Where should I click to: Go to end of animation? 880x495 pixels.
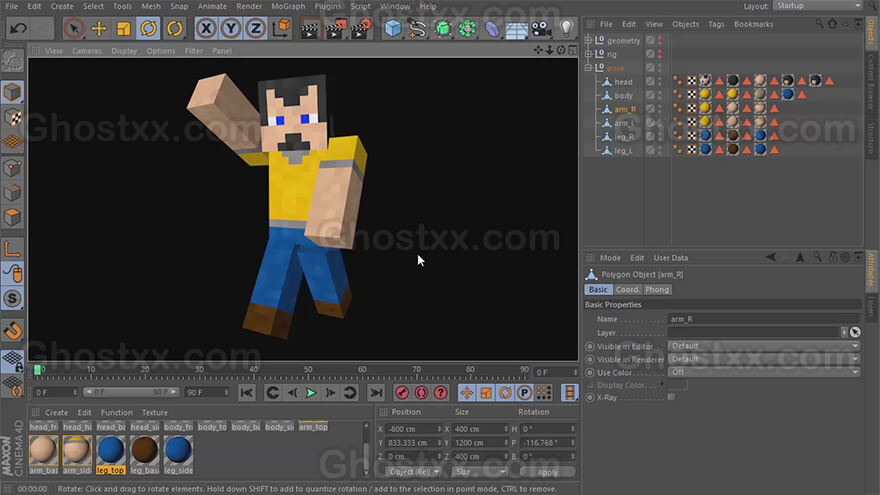pos(376,393)
